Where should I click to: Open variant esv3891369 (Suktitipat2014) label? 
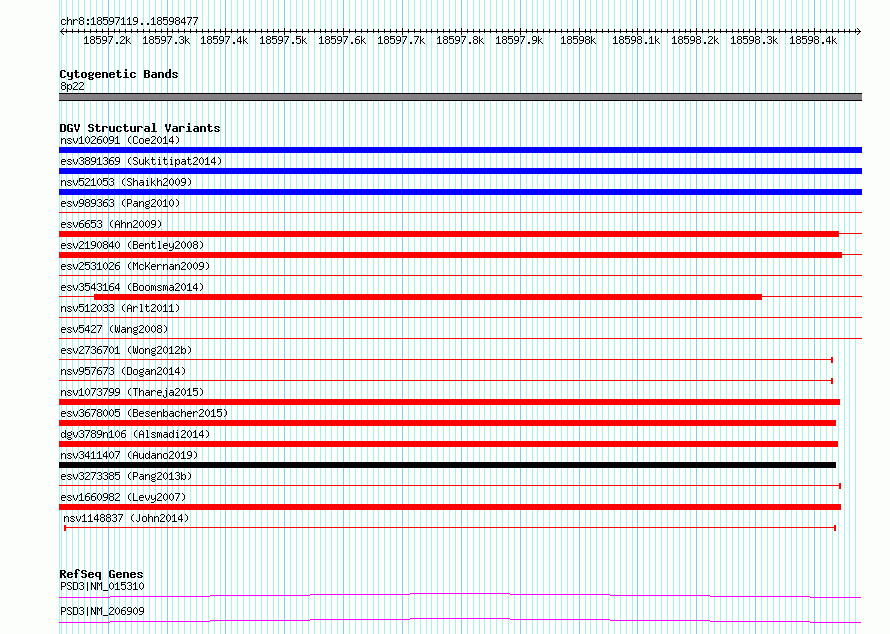coord(141,161)
